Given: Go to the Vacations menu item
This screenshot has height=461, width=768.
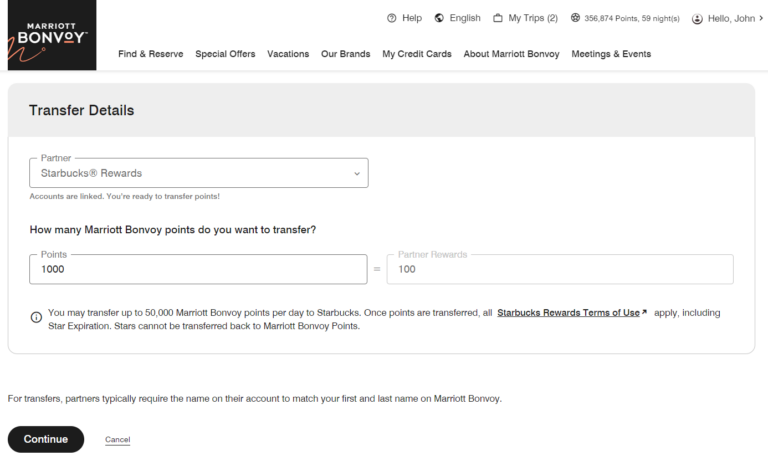Looking at the screenshot, I should 288,54.
